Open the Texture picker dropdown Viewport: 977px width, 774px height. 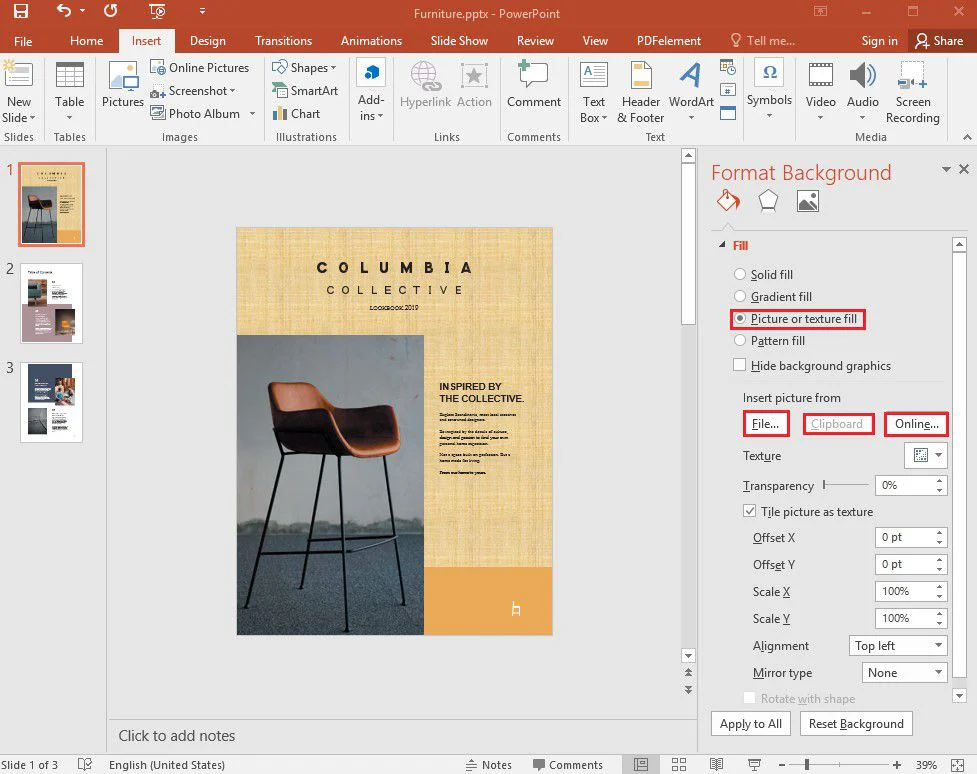pos(924,456)
